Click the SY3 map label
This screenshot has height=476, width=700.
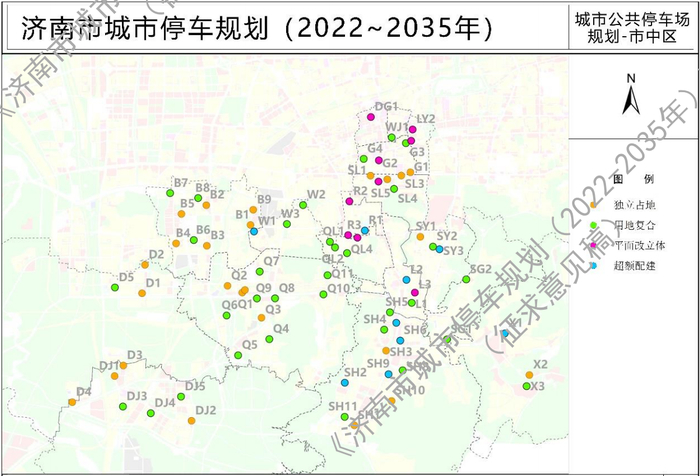coord(454,251)
